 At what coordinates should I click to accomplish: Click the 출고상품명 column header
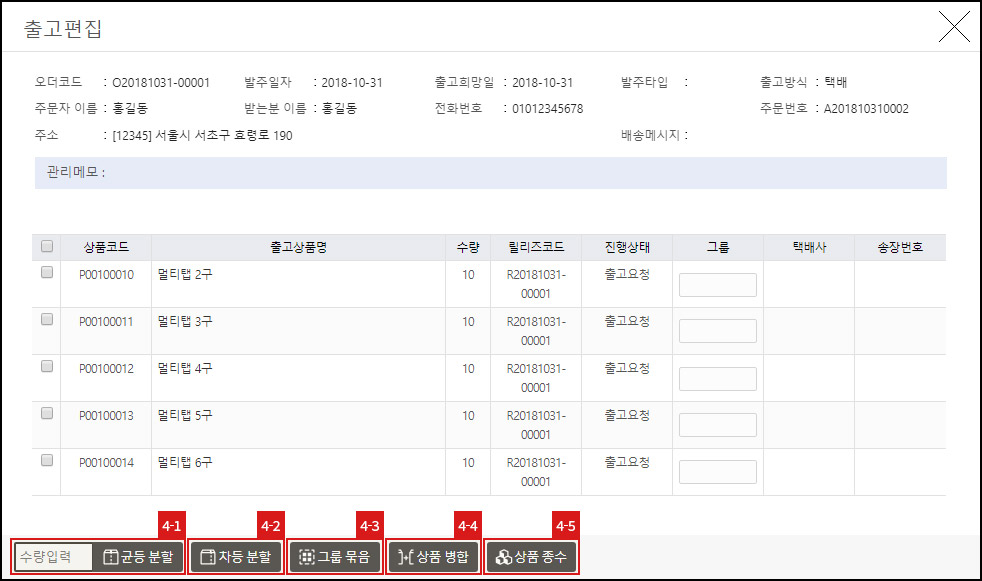click(300, 247)
